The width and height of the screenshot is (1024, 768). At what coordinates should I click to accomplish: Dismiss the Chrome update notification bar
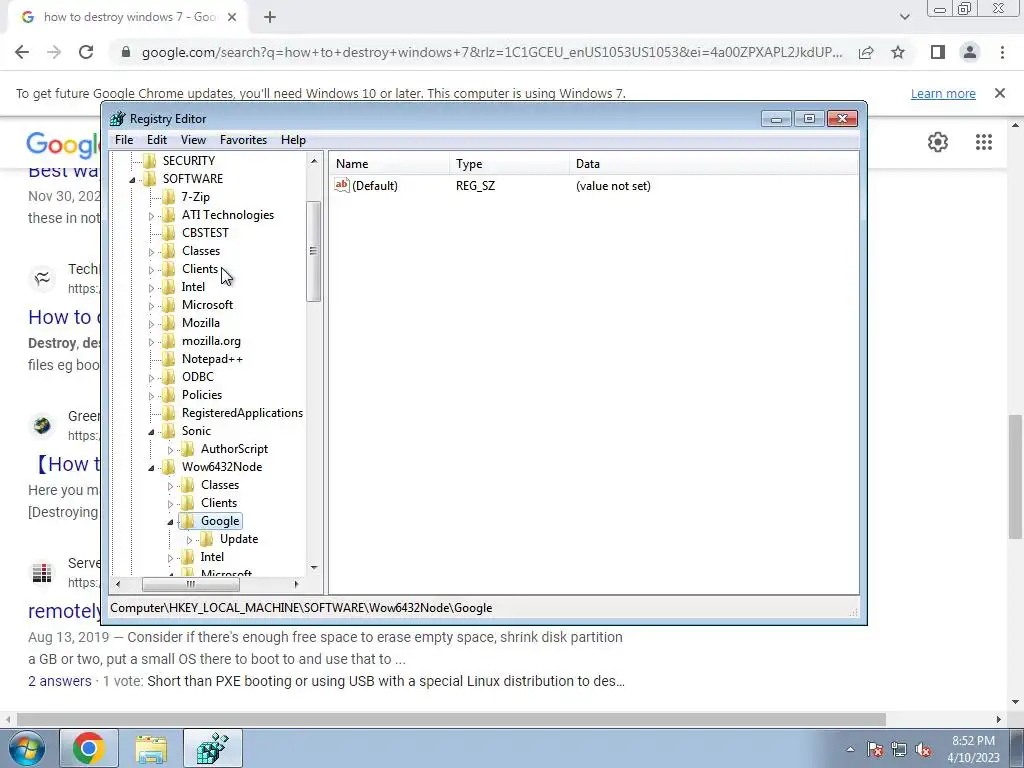1000,93
